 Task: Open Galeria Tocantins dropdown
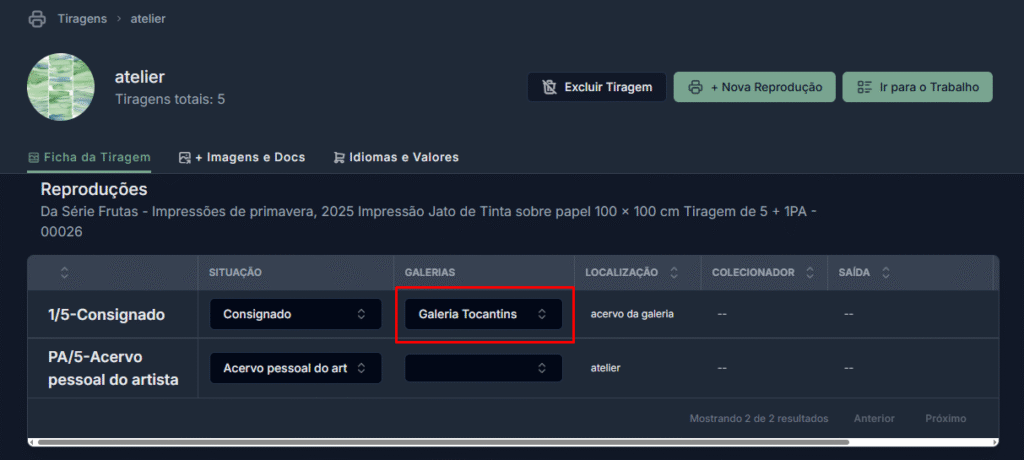483,314
